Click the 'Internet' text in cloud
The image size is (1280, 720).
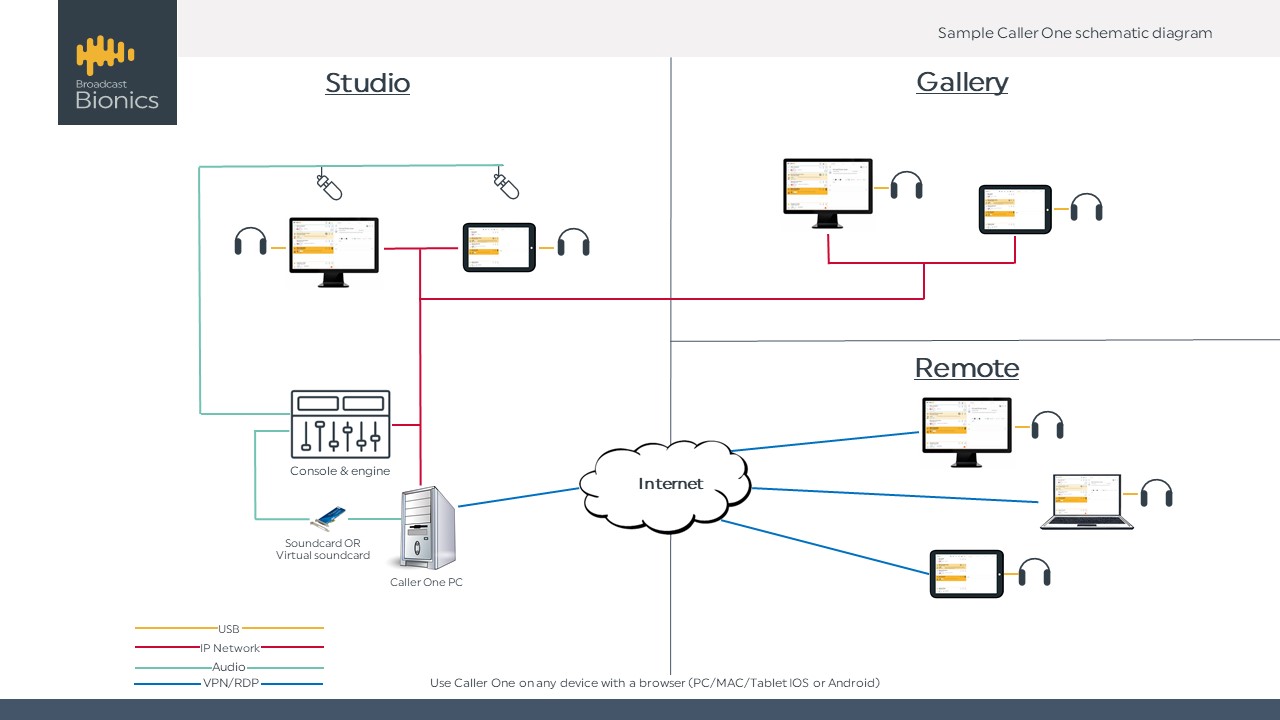coord(671,484)
